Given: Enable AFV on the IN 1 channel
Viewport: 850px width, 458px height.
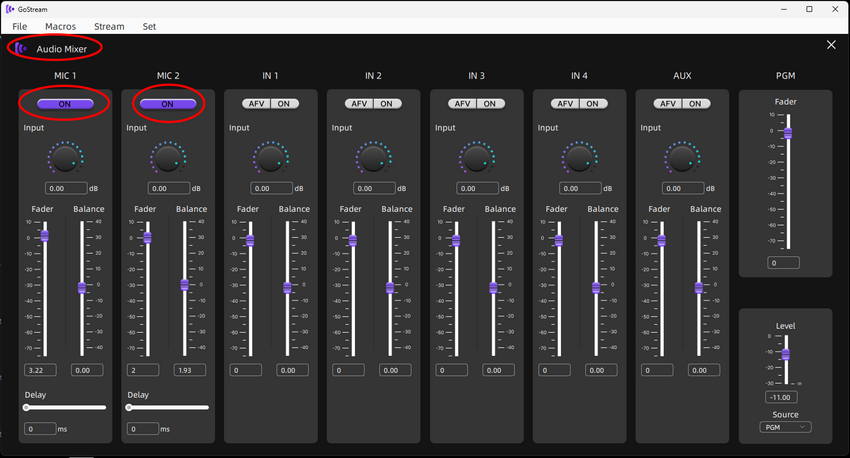Looking at the screenshot, I should 256,104.
